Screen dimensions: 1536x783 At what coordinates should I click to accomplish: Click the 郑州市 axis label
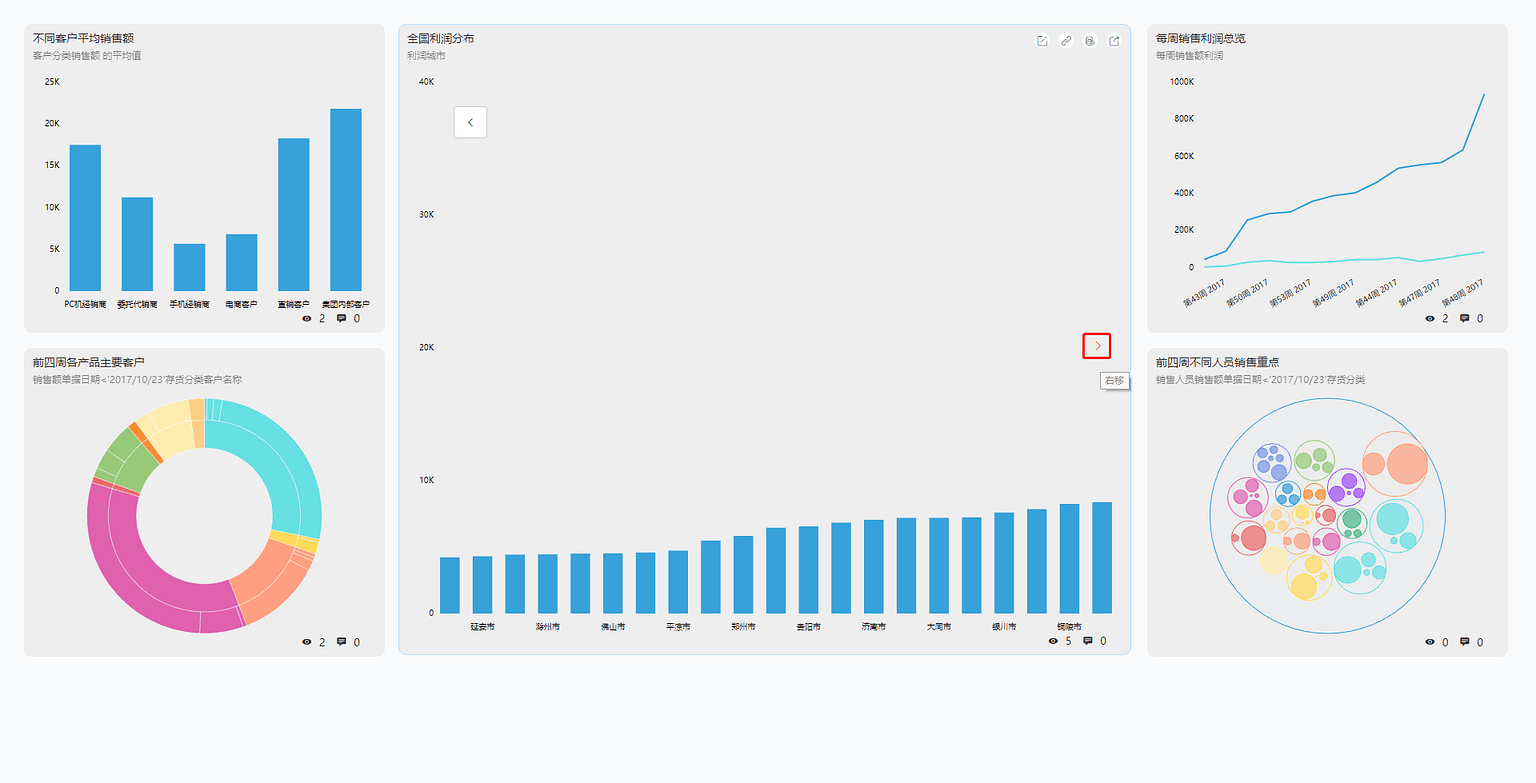point(743,627)
